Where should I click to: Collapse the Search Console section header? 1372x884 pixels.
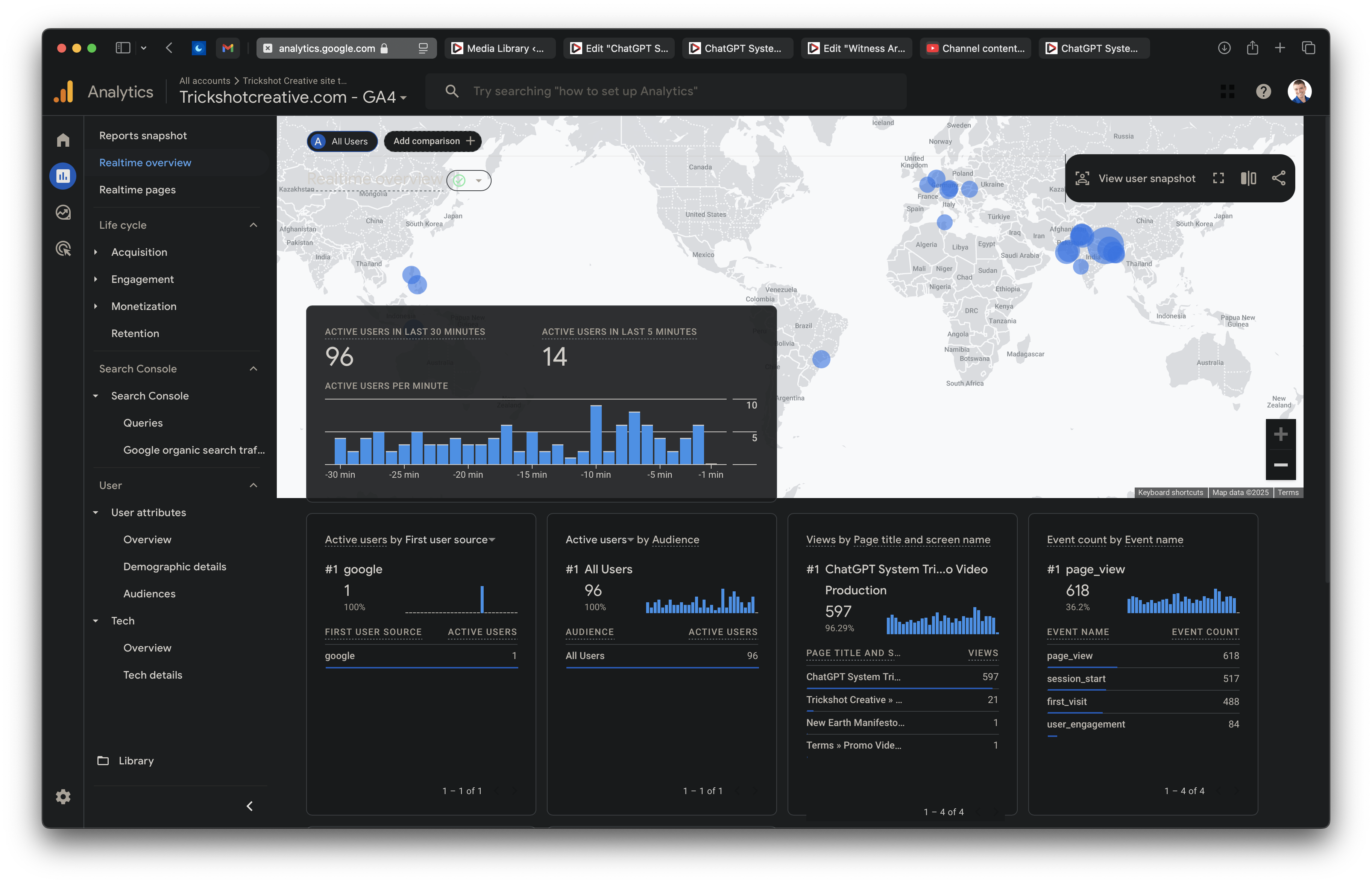pos(253,369)
